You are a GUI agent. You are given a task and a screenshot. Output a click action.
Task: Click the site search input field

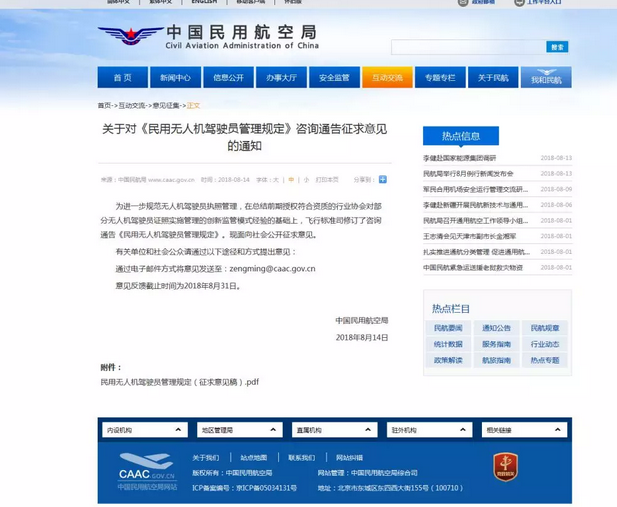[467, 47]
